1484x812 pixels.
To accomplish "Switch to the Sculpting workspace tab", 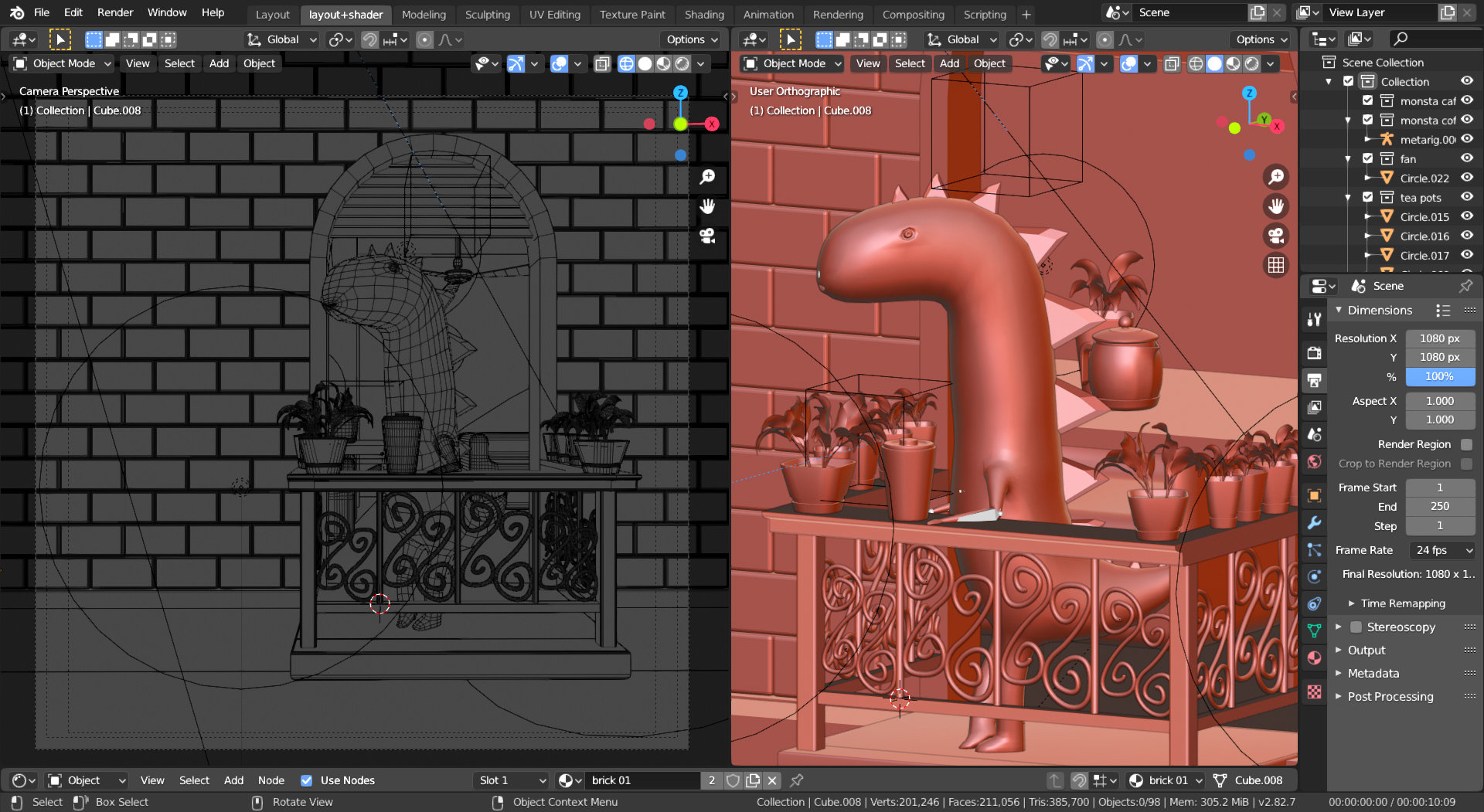I will click(487, 14).
